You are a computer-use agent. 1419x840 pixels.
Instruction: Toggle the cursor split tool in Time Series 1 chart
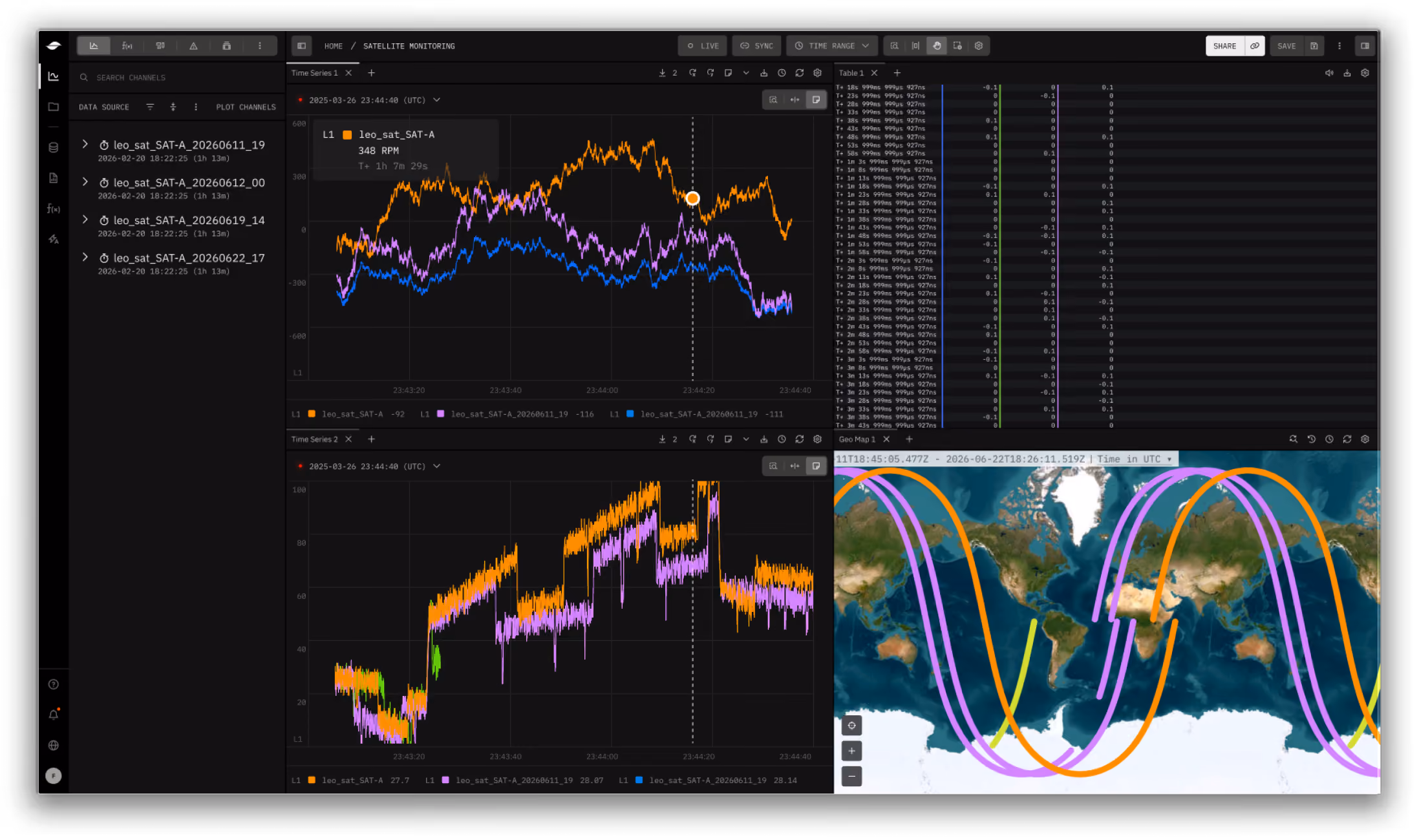795,100
